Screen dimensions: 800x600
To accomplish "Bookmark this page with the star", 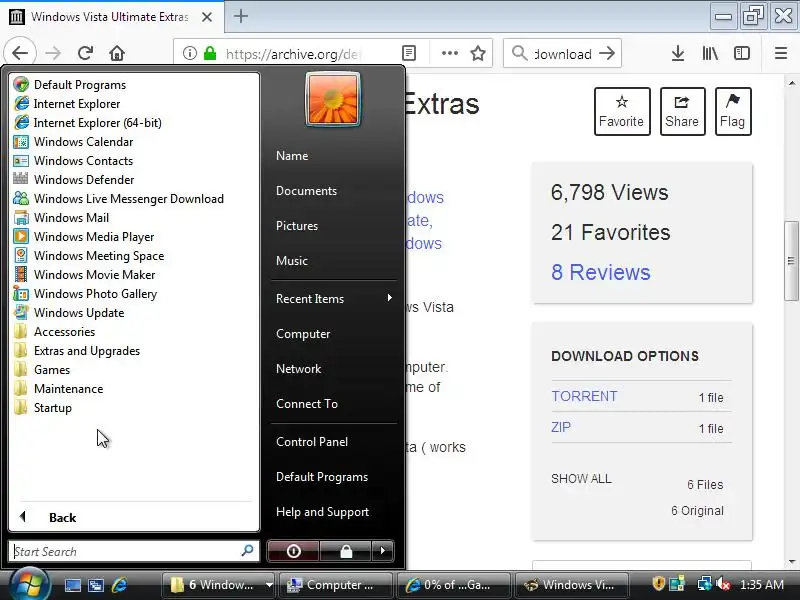I will (478, 53).
